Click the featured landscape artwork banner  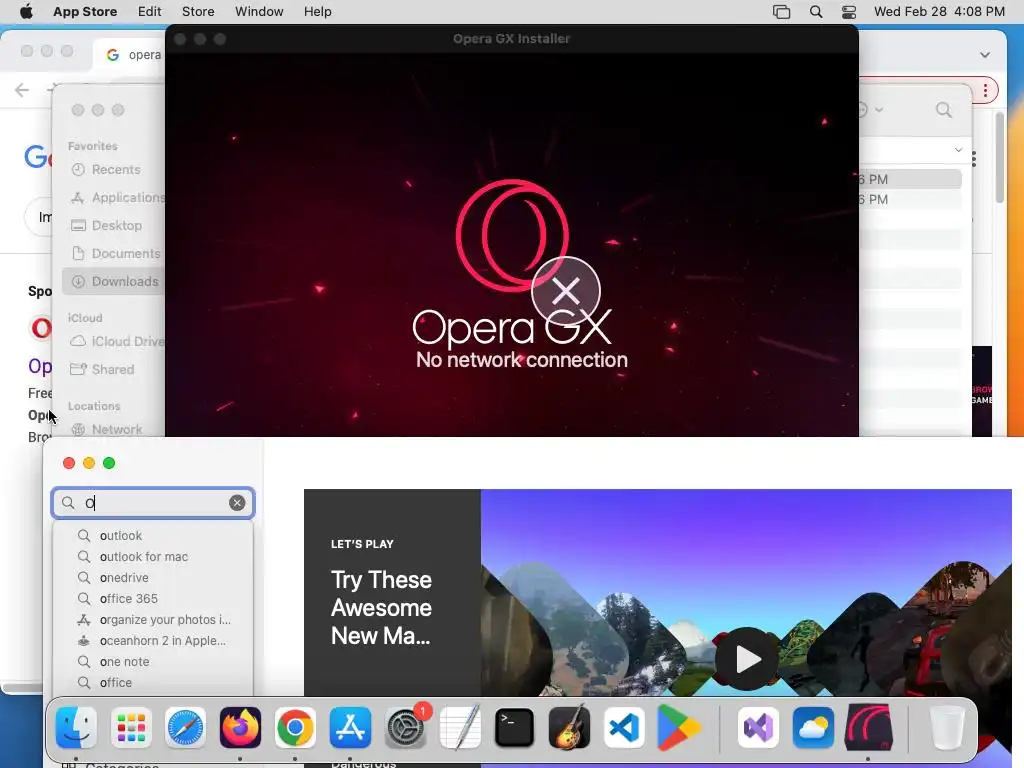coord(746,592)
